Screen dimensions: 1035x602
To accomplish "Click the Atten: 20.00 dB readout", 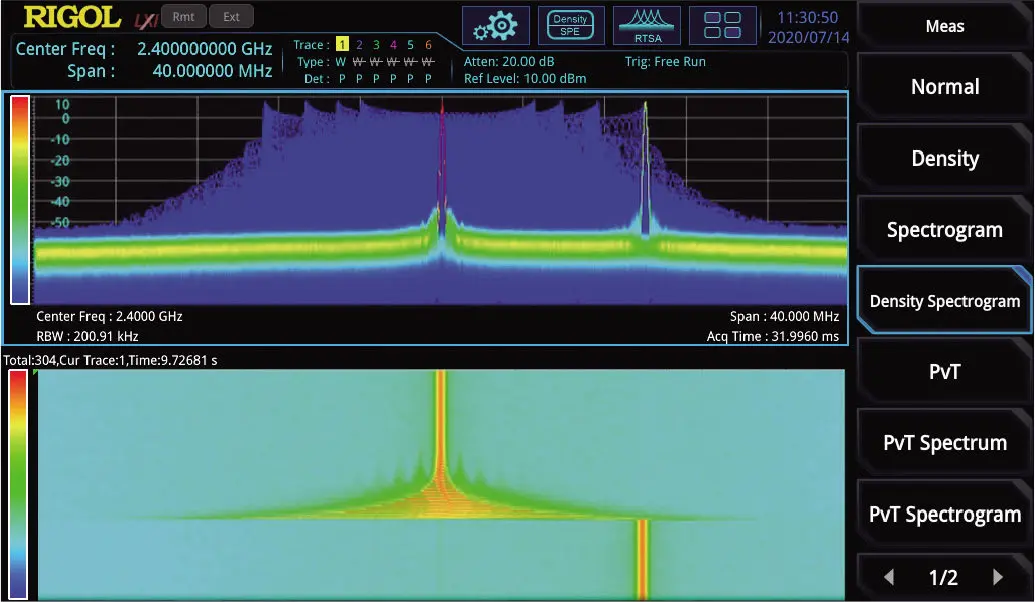I will (x=509, y=61).
